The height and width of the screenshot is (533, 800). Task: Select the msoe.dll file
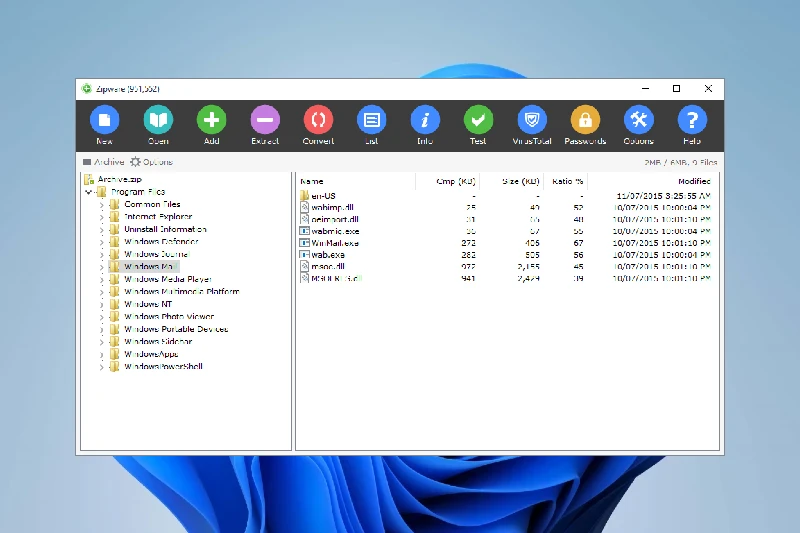(328, 267)
